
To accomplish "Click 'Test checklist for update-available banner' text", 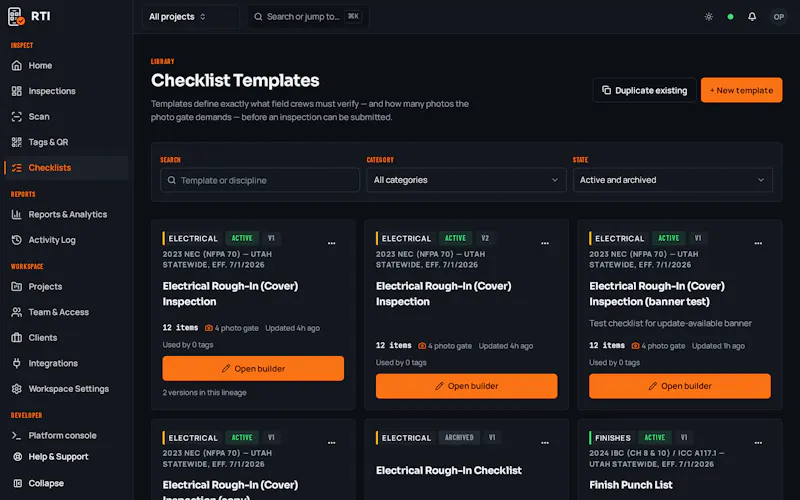I will click(x=670, y=323).
